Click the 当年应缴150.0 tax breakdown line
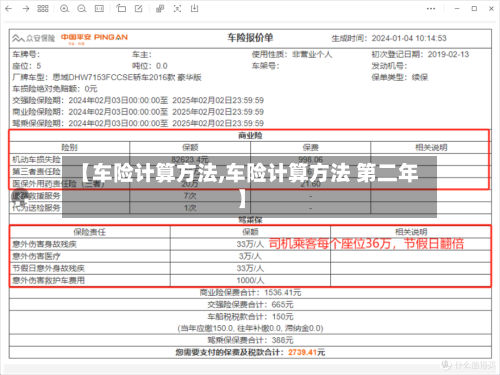The image size is (500, 375). click(x=250, y=328)
